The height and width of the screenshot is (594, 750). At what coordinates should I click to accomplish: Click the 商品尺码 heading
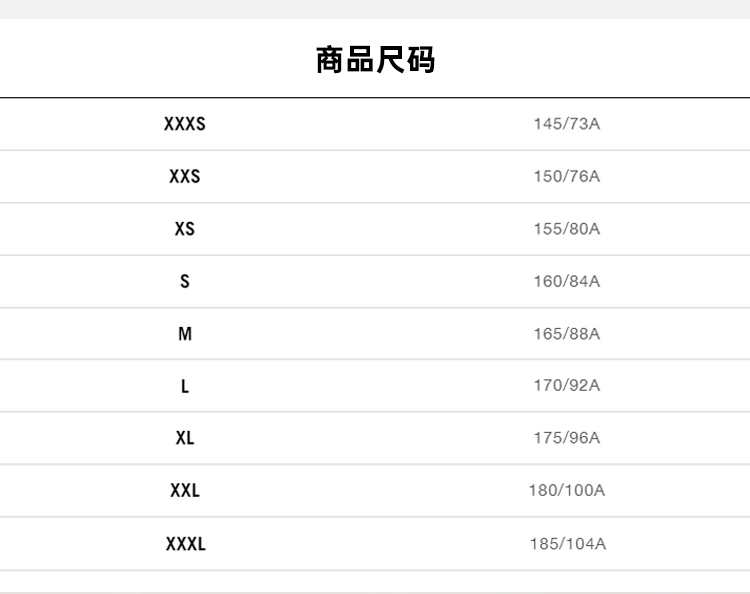[x=375, y=60]
